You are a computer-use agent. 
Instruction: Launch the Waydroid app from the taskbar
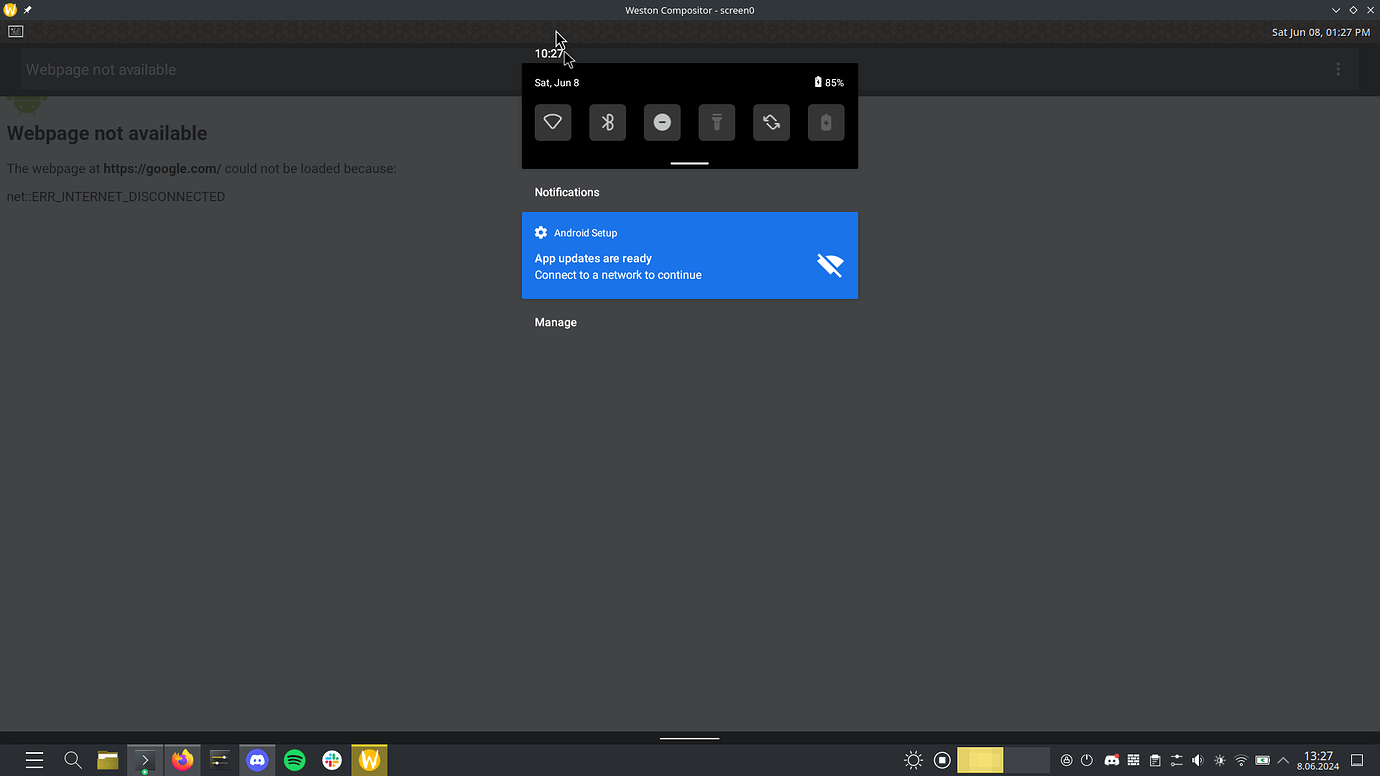369,760
